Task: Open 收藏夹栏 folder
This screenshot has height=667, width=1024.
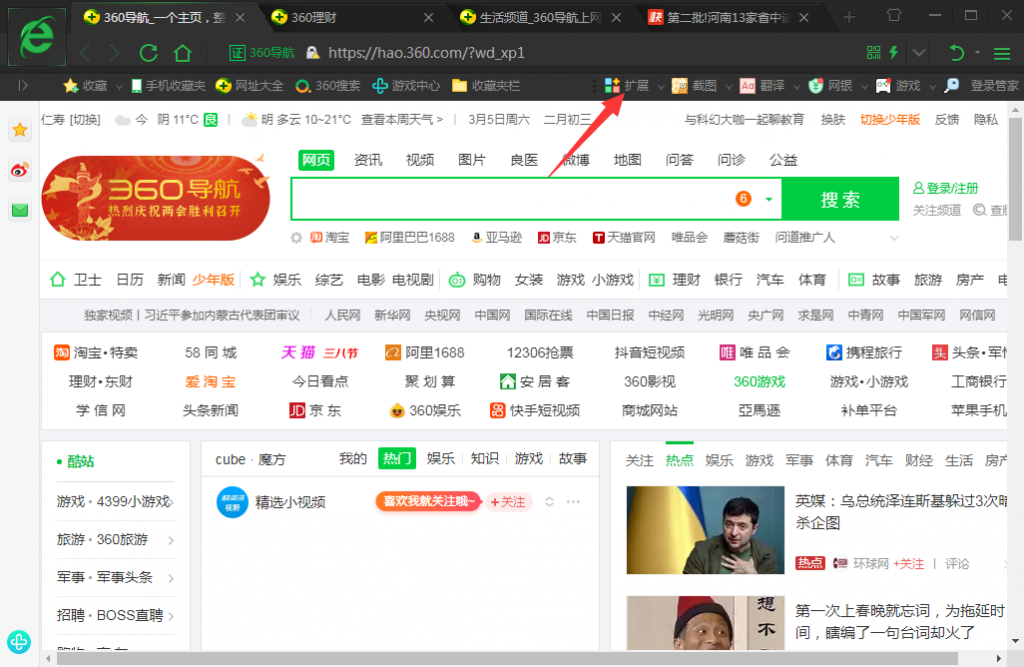Action: tap(486, 86)
